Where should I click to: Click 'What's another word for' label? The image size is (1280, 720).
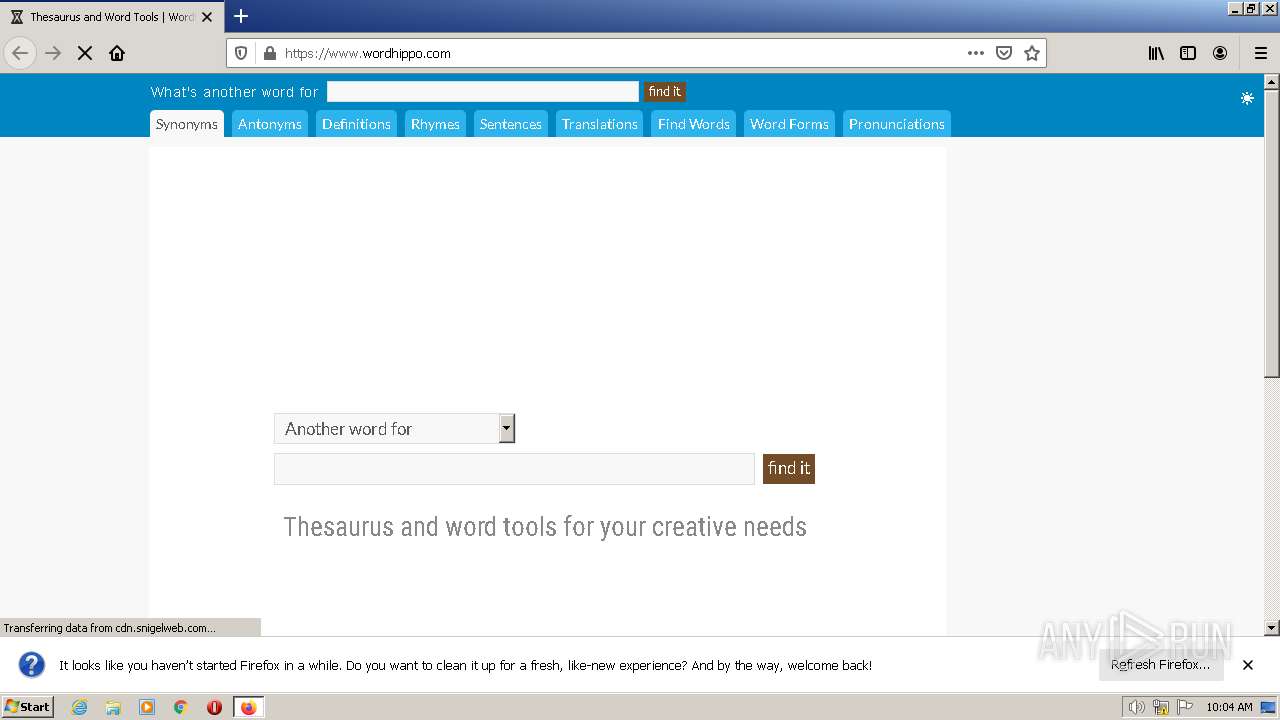(x=234, y=92)
